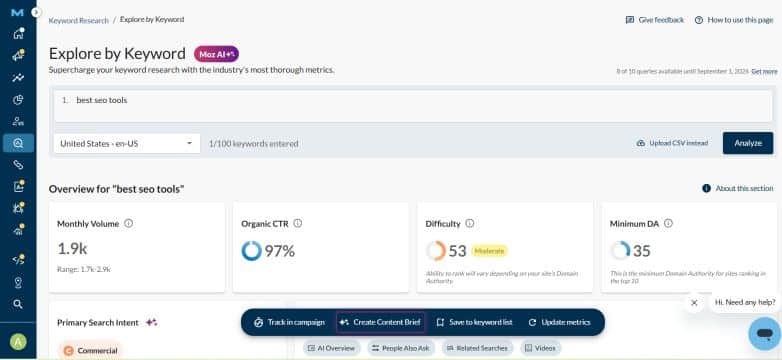Click the 'Primary Search Intent' label
The image size is (782, 360).
coord(98,323)
